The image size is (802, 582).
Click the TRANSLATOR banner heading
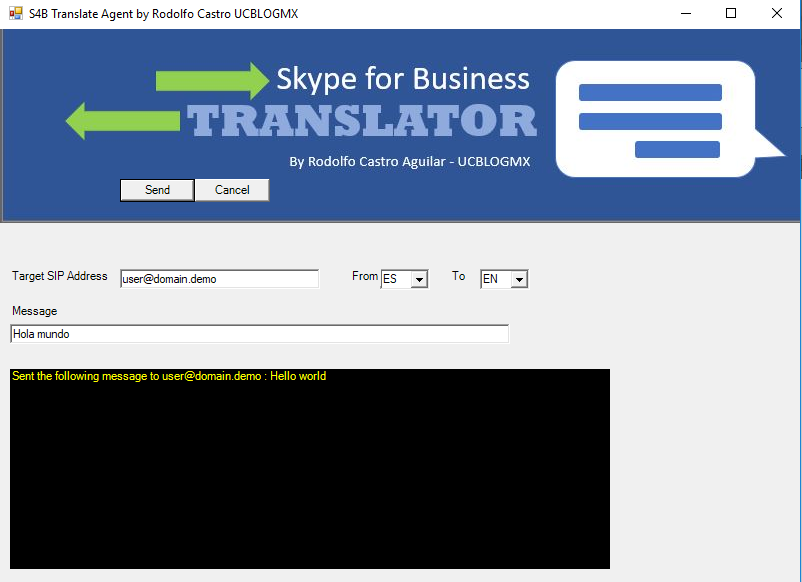[x=362, y=121]
